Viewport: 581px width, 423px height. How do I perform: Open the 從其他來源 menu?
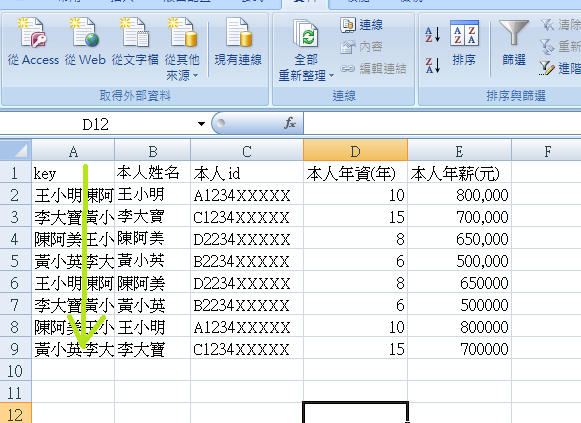coord(182,49)
